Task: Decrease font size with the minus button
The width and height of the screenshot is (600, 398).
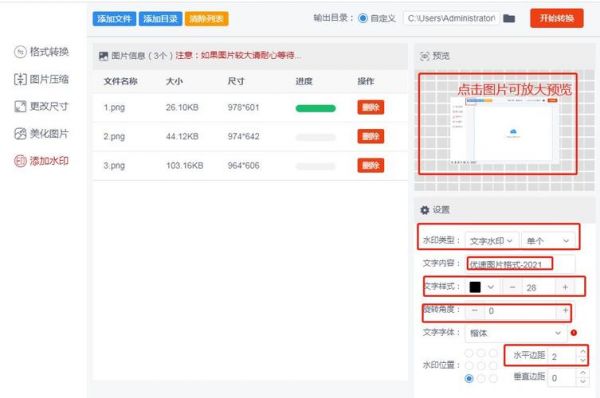Action: 512,287
